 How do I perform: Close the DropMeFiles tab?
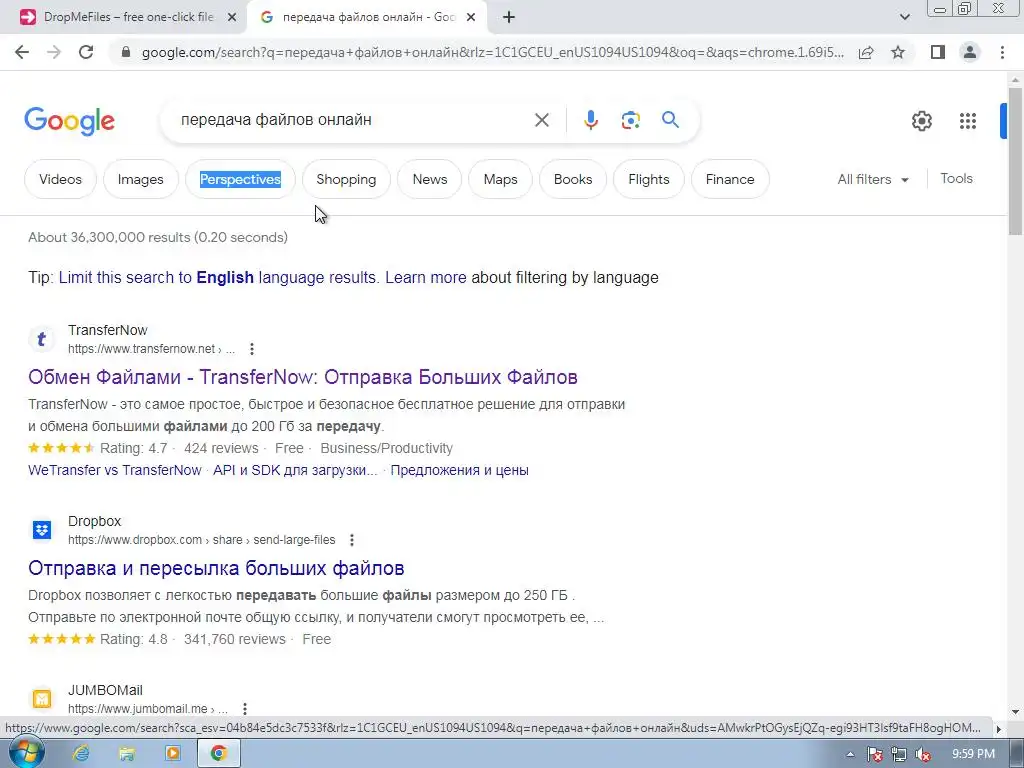coord(232,18)
